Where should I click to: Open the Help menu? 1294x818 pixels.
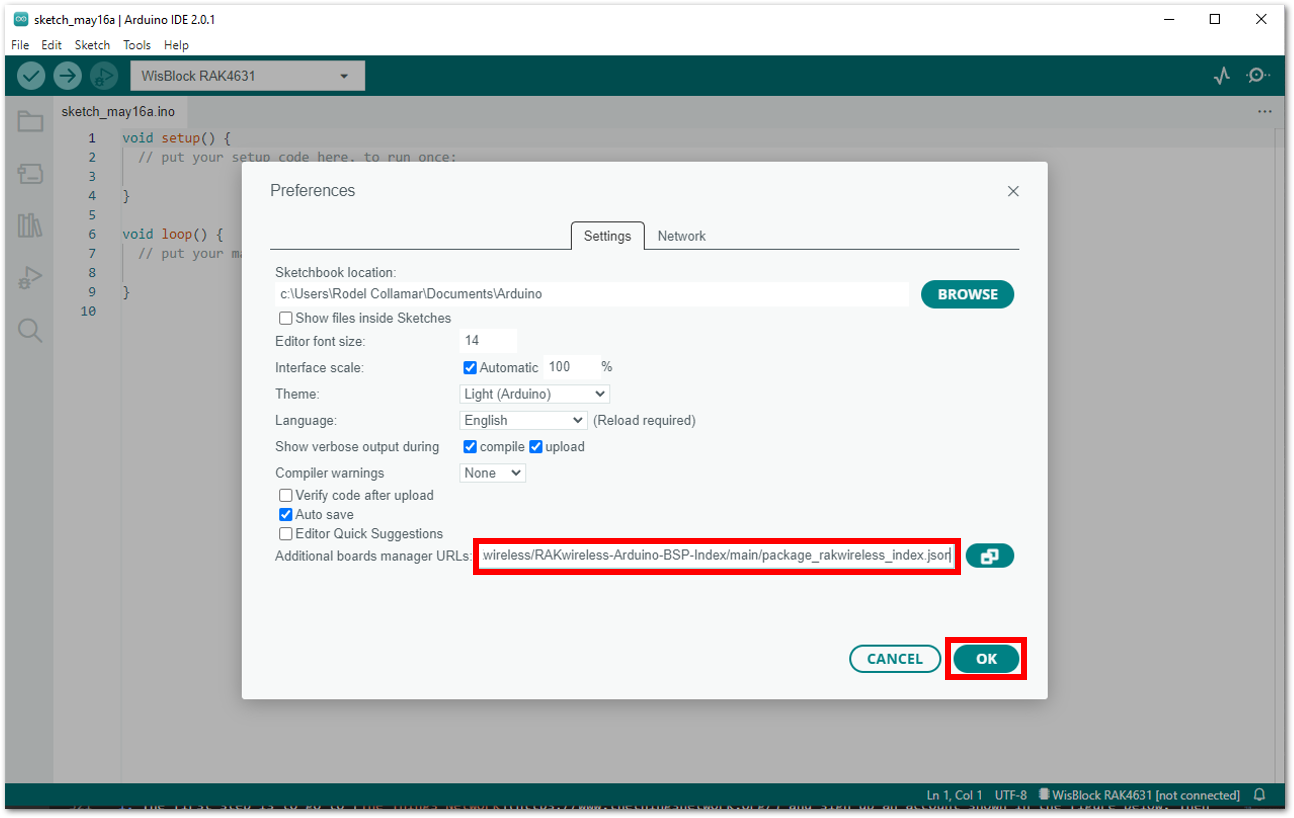pos(176,45)
